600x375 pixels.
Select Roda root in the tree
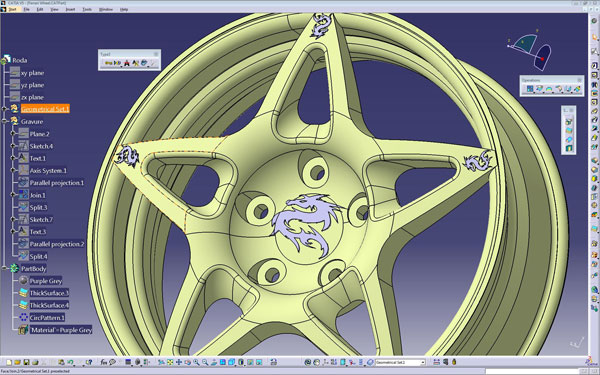(20, 60)
